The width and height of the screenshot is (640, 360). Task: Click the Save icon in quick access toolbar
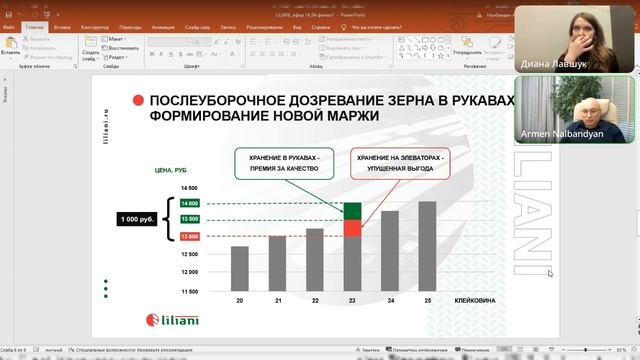9,15
